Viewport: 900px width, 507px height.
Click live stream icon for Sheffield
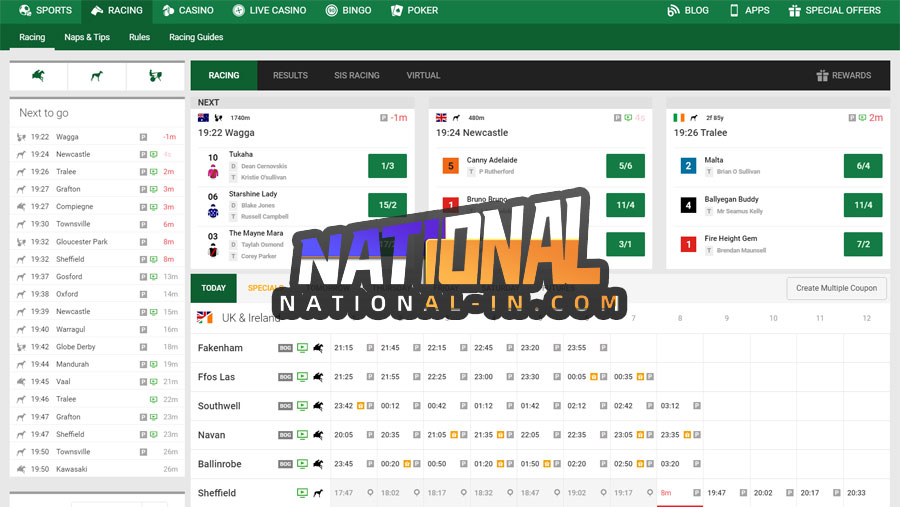[x=302, y=493]
